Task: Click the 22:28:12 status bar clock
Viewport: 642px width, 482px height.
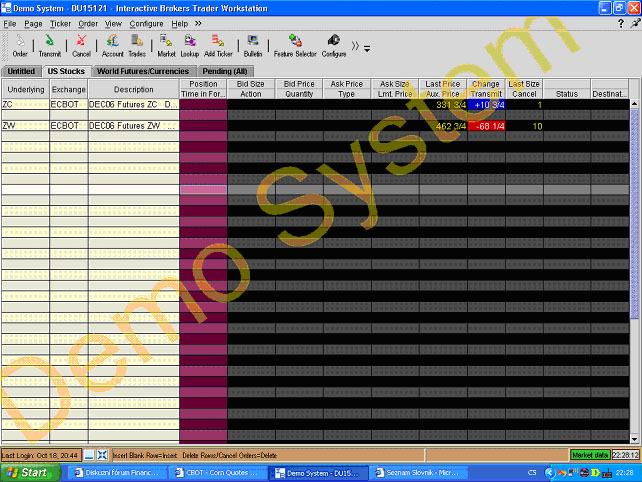Action: tap(626, 455)
